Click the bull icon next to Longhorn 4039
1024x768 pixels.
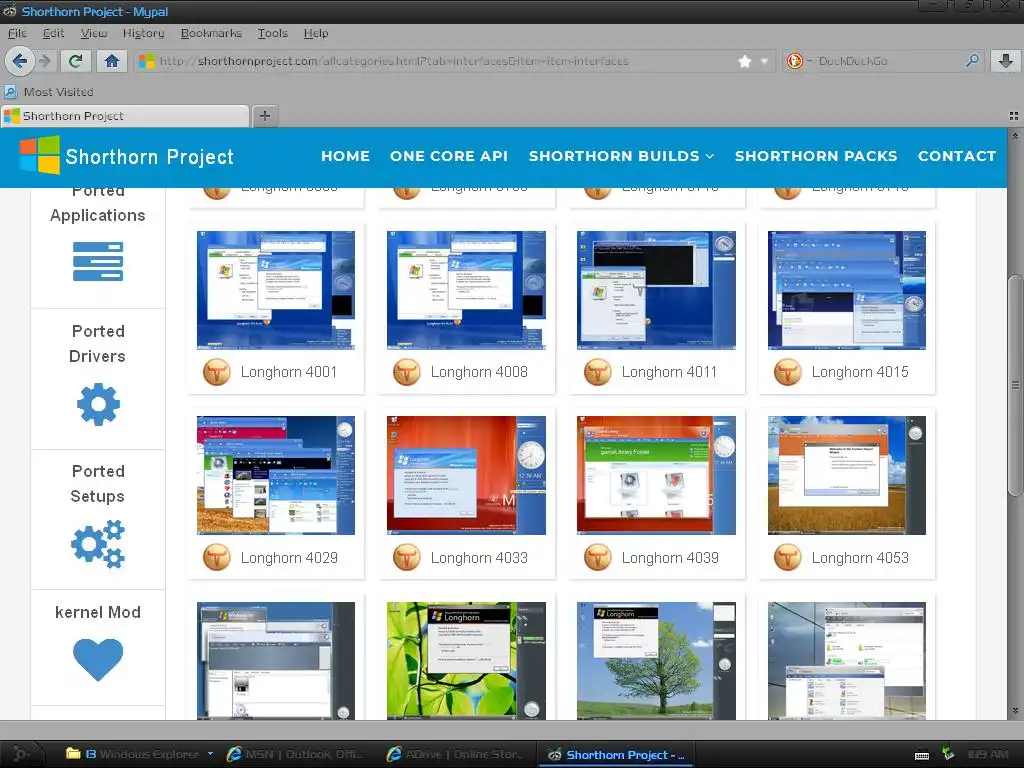(x=598, y=558)
